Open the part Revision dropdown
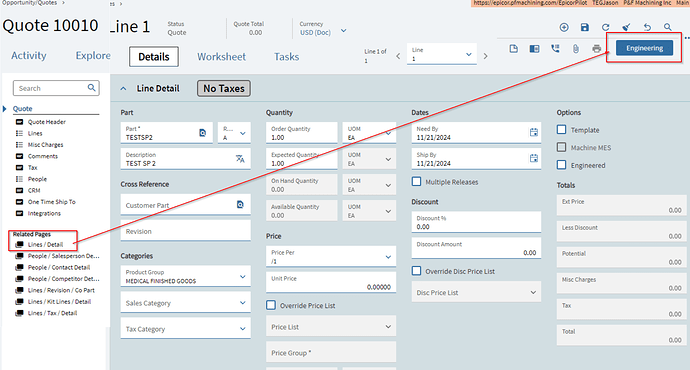Viewport: 690px width, 370px height. [242, 133]
